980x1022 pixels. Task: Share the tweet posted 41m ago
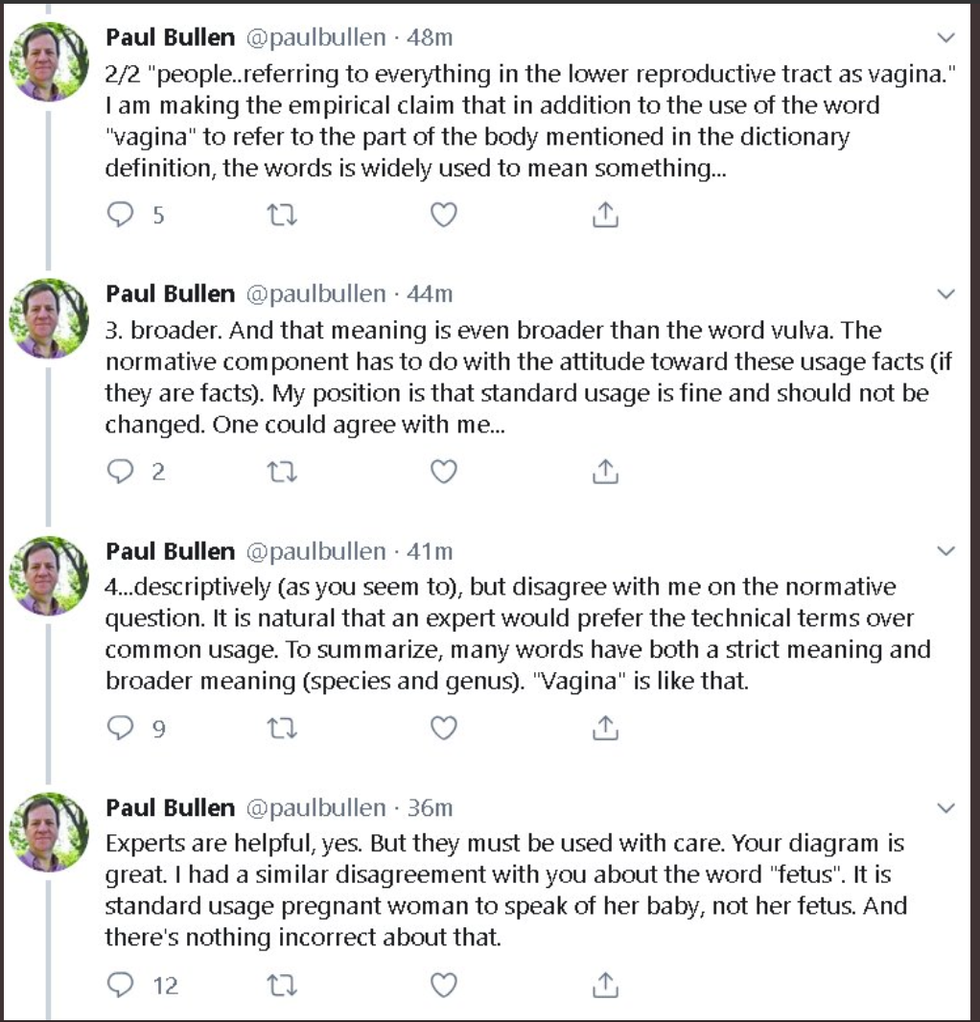[604, 729]
